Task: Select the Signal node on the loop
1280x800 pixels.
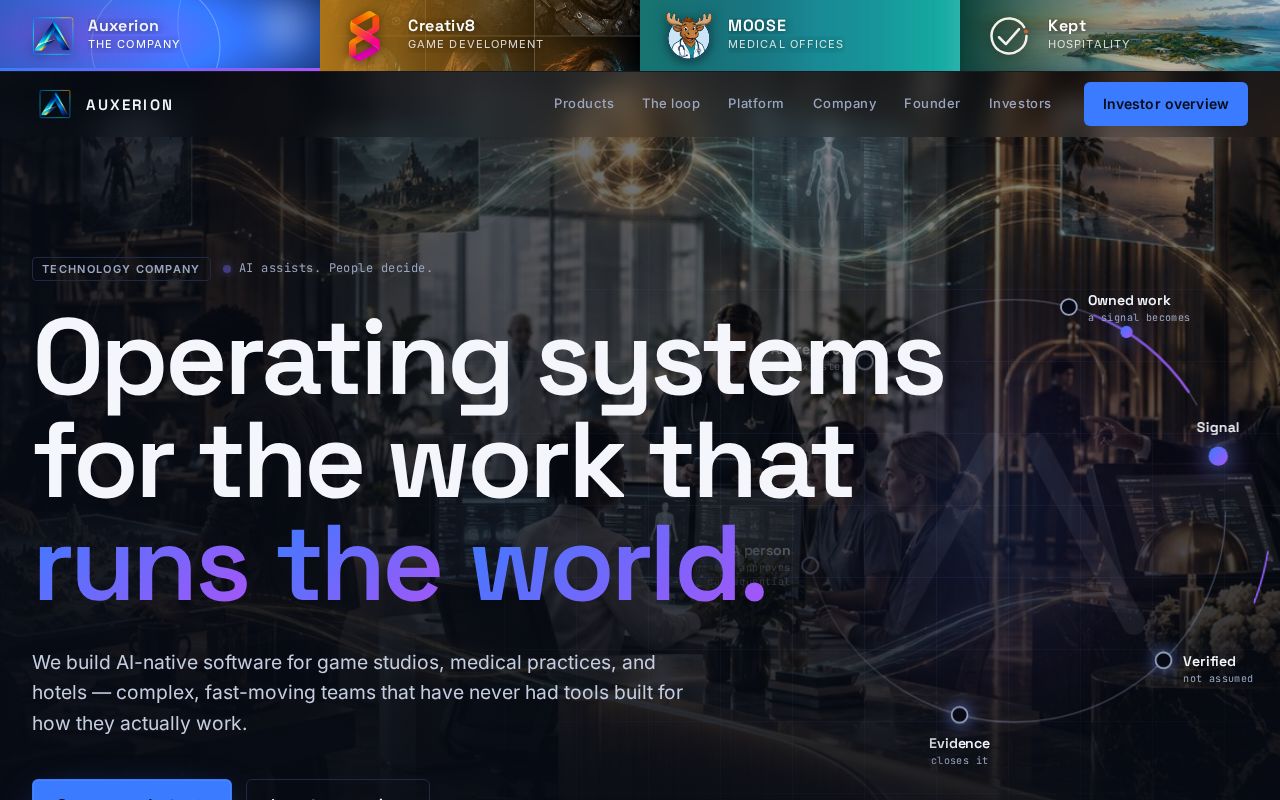Action: pyautogui.click(x=1218, y=456)
